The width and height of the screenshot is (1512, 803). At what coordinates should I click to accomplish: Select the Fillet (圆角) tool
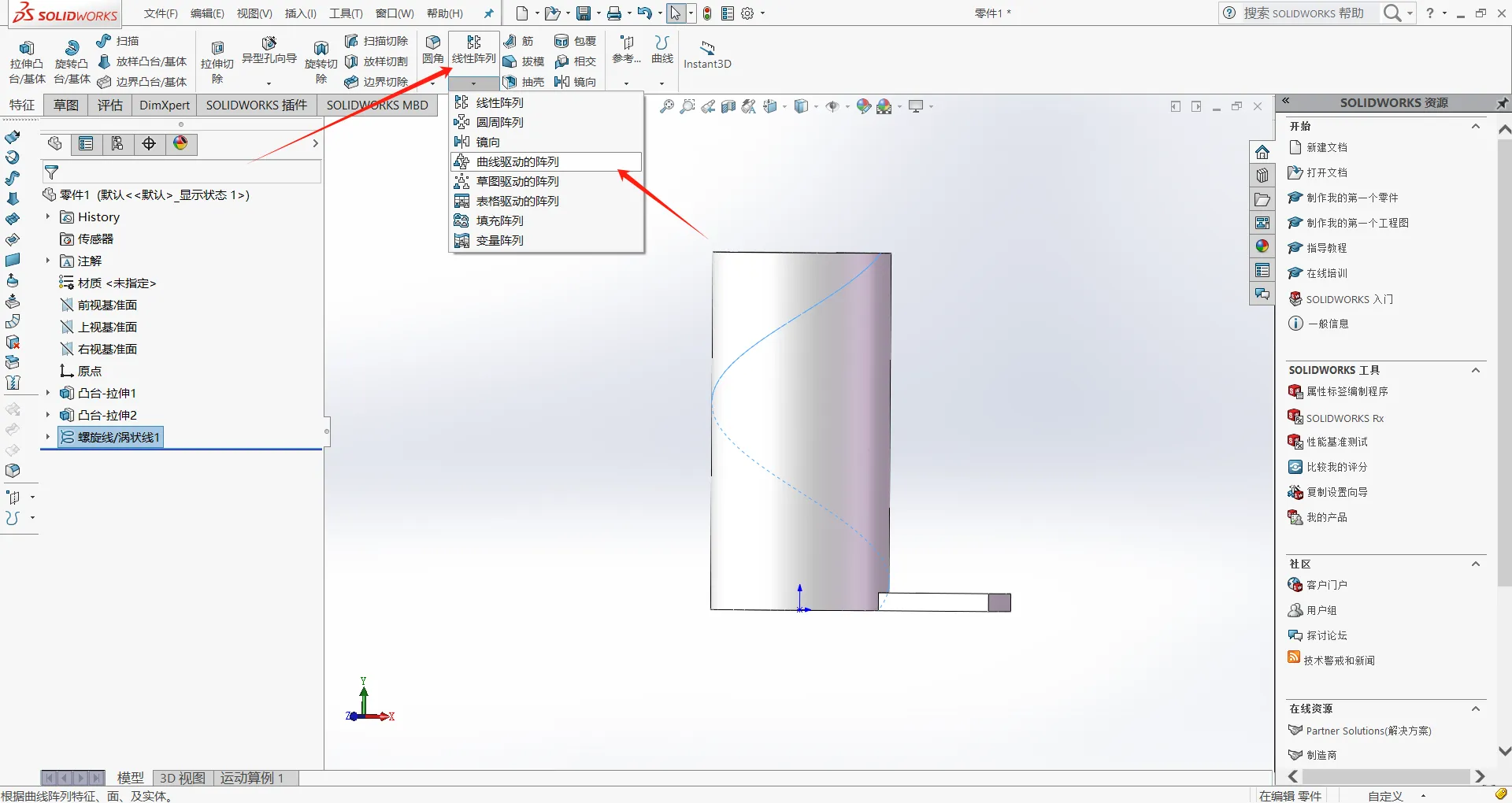tap(432, 50)
